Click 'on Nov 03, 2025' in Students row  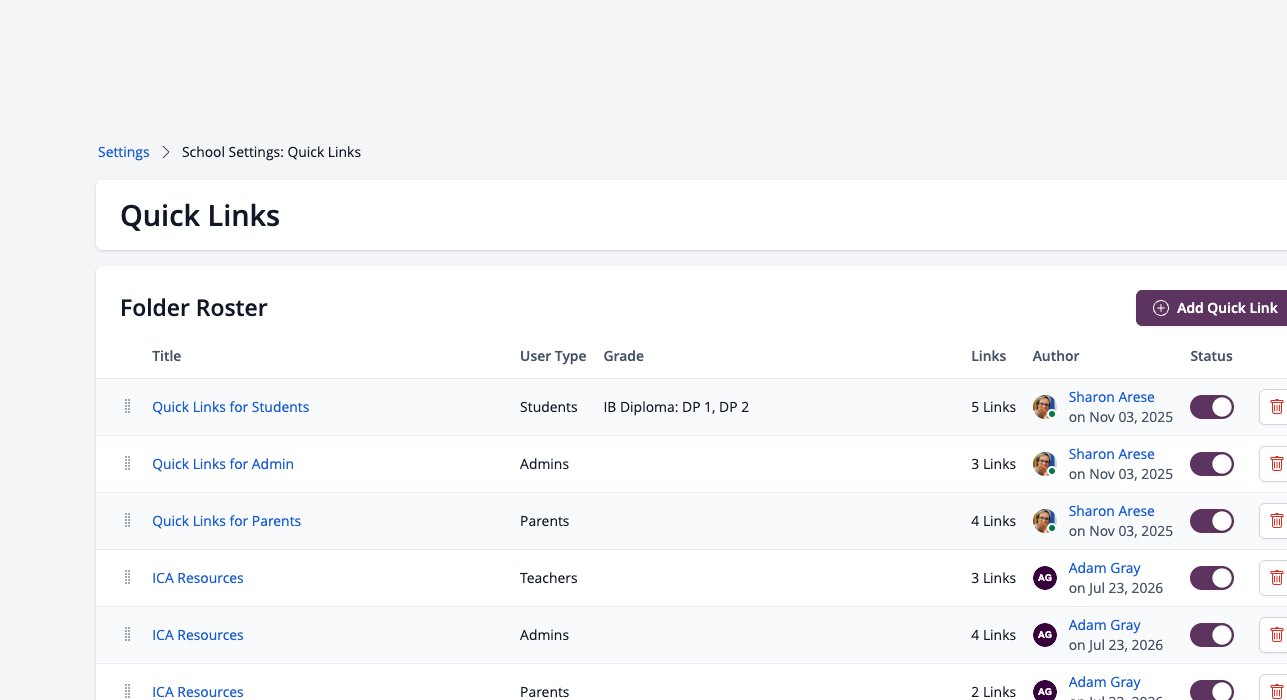point(1121,417)
